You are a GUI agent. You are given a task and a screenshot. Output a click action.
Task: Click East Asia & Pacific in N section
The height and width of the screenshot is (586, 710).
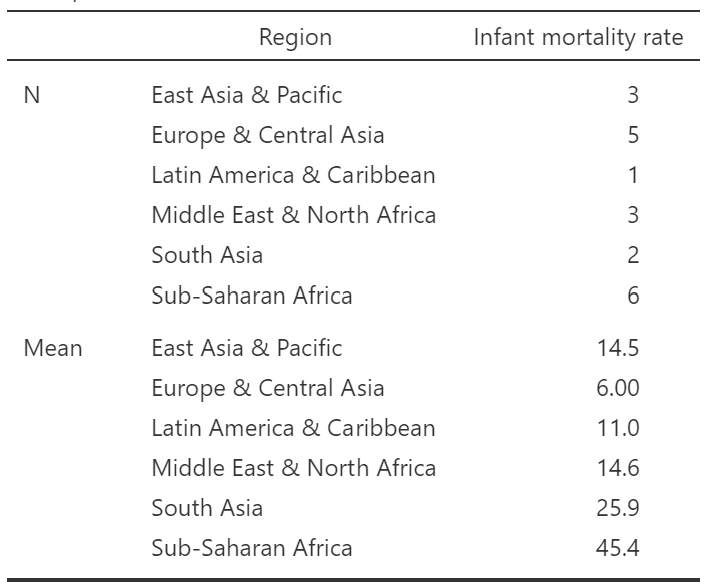[x=246, y=96]
